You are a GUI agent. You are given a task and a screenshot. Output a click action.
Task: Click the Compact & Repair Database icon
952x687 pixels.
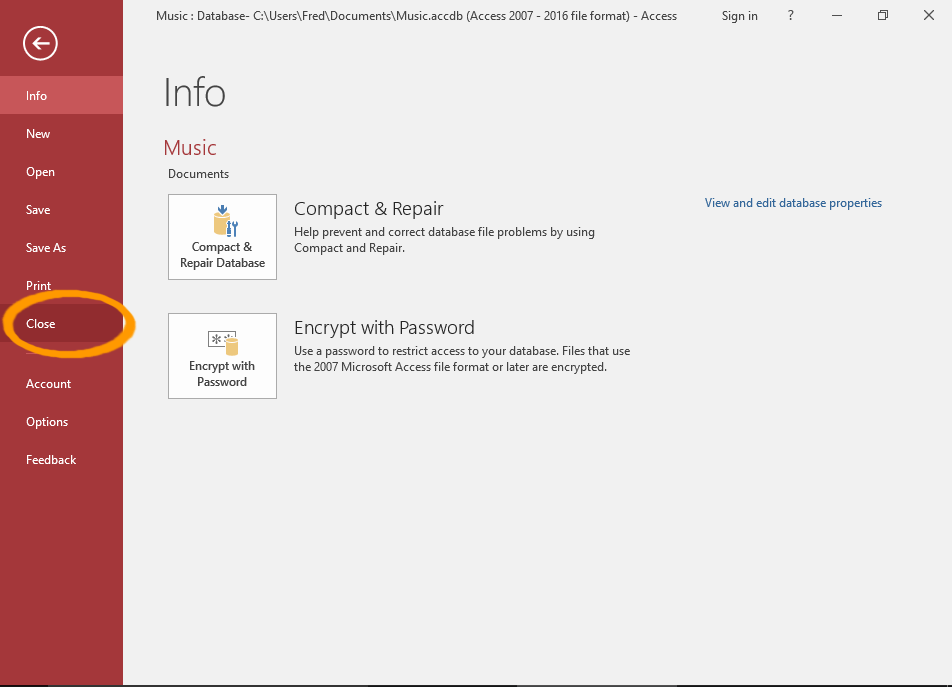click(222, 236)
